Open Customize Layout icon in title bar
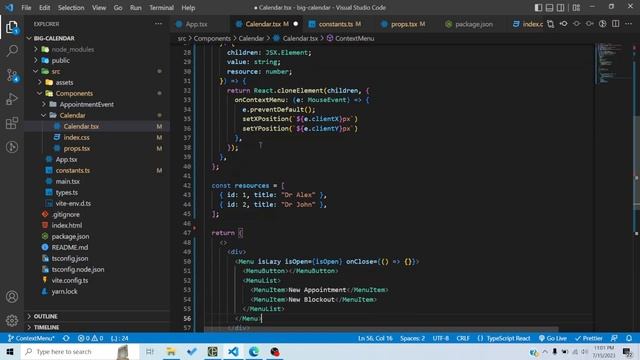 click(576, 7)
